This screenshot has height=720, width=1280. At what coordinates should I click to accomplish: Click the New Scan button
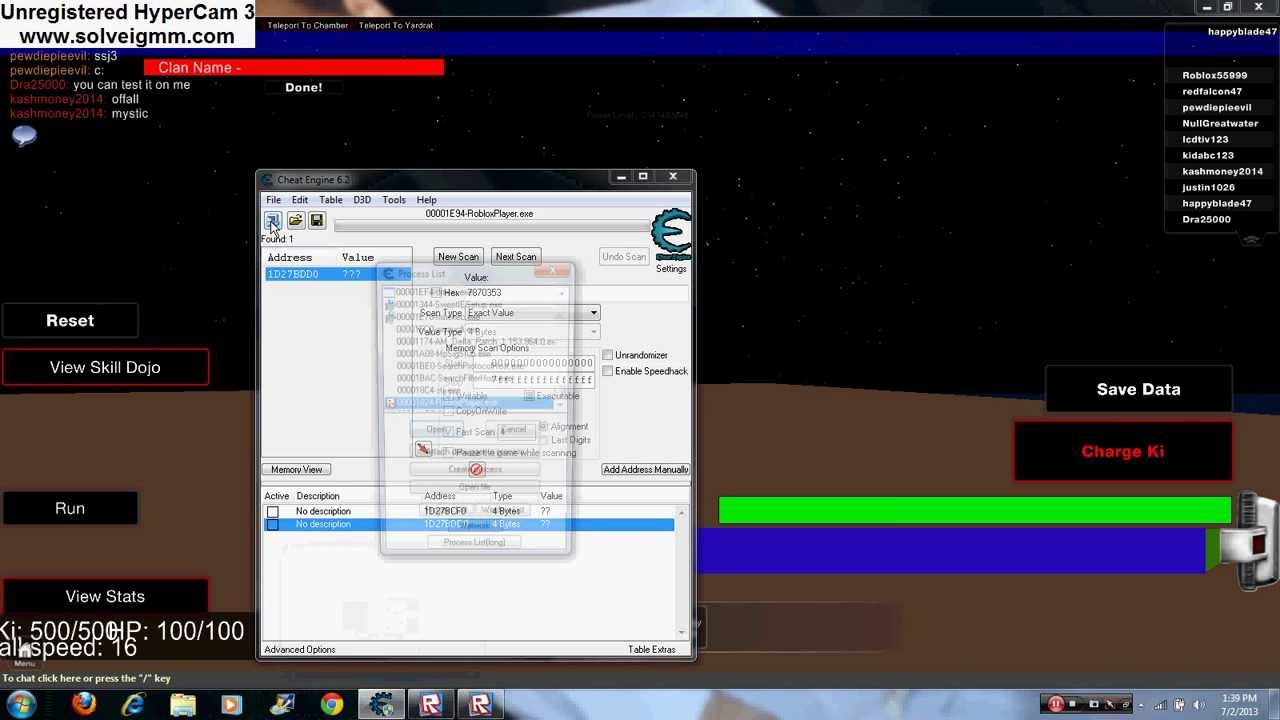pyautogui.click(x=459, y=257)
